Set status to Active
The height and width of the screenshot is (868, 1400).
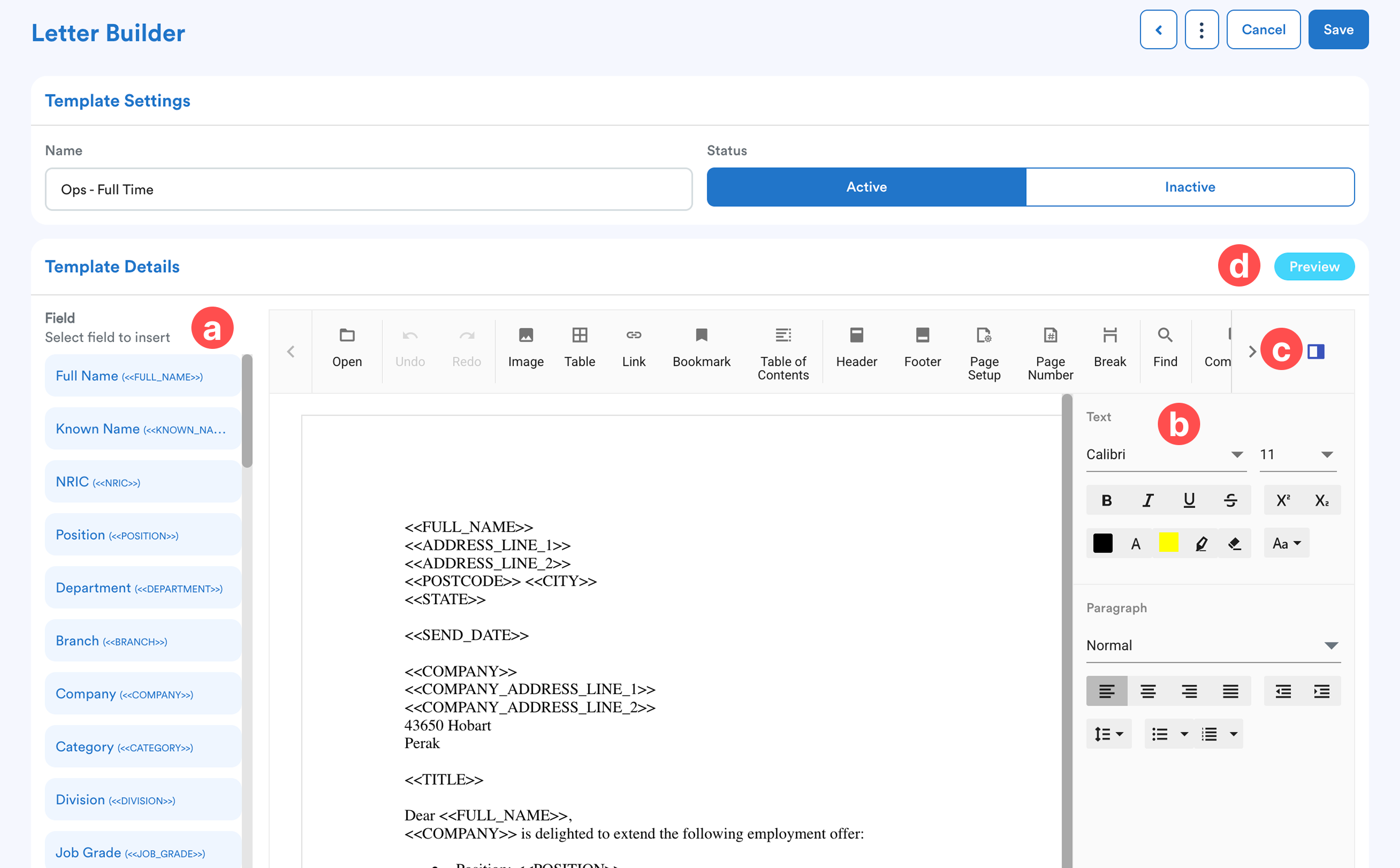click(865, 187)
